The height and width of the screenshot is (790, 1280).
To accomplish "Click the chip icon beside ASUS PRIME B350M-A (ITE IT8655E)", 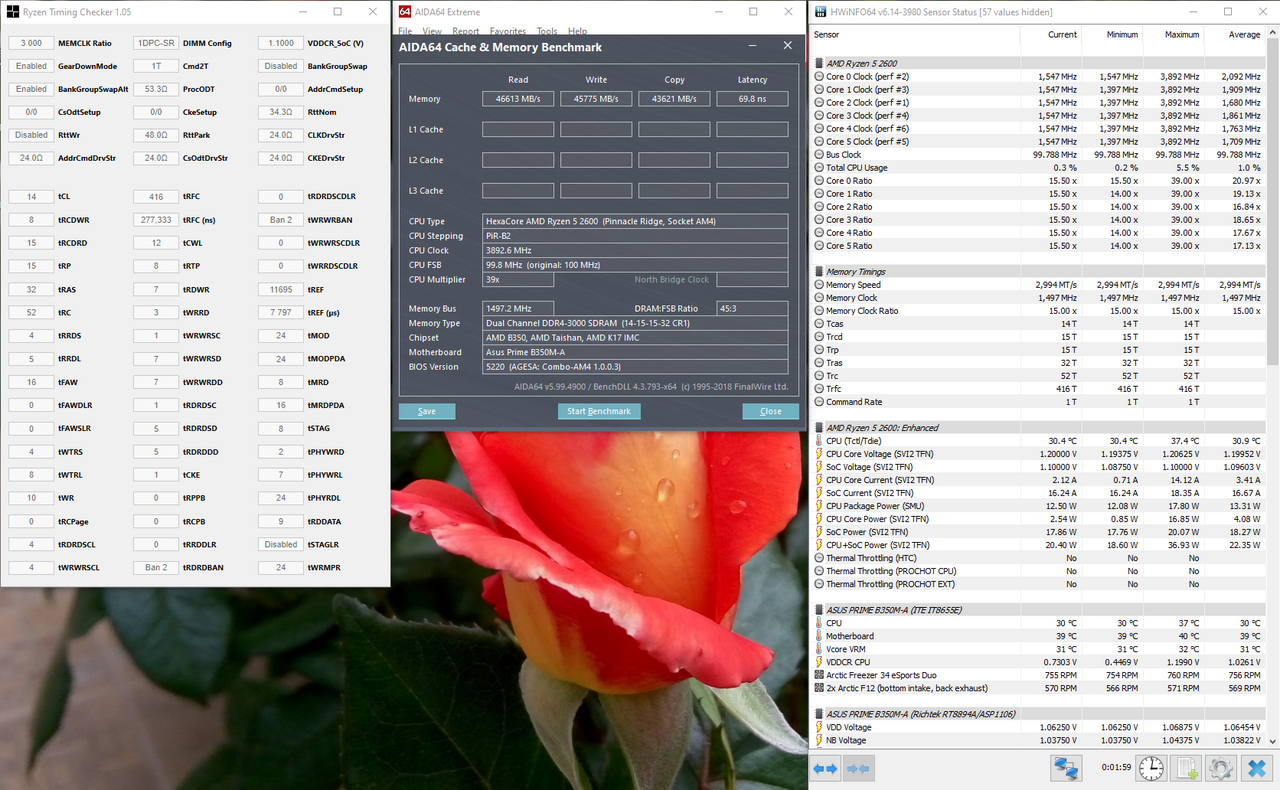I will pos(819,609).
